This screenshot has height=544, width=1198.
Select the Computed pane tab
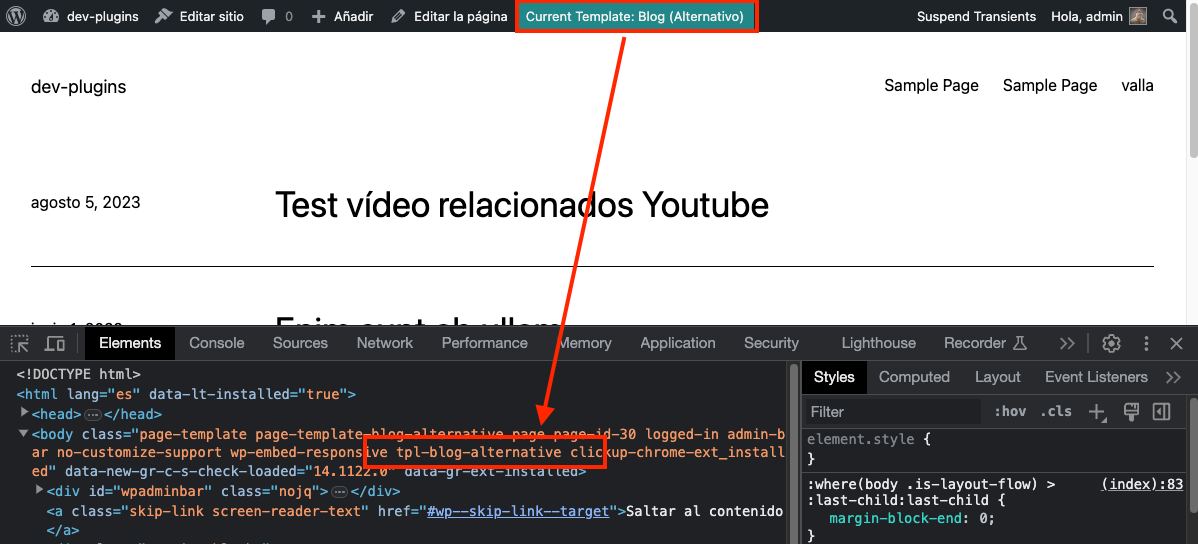coord(914,377)
